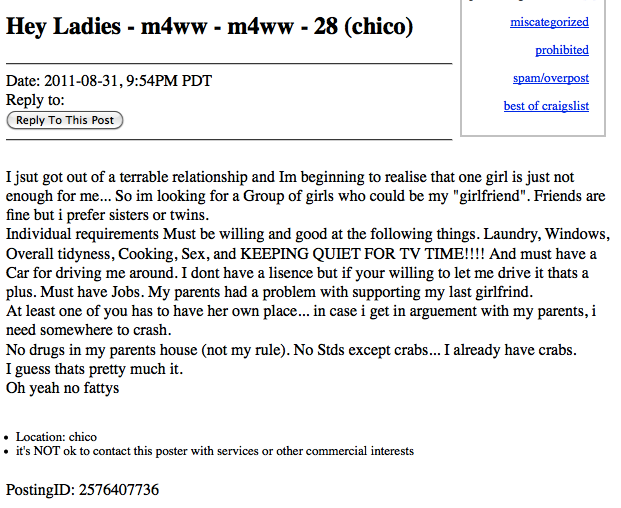The height and width of the screenshot is (508, 621).
Task: Click the 'Hey Ladies' post title heading
Action: [209, 27]
